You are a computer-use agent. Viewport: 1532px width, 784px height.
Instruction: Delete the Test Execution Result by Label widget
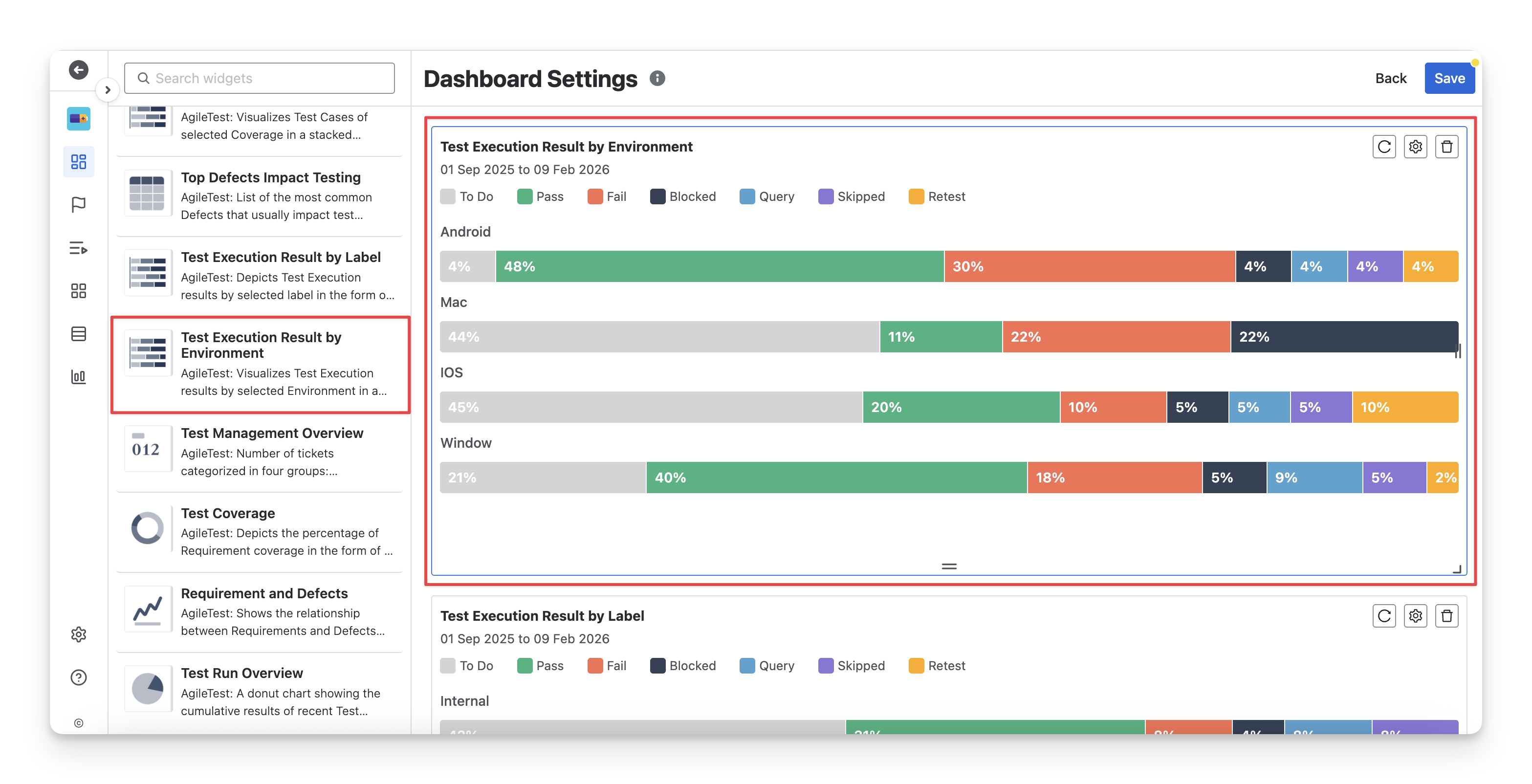click(x=1446, y=616)
